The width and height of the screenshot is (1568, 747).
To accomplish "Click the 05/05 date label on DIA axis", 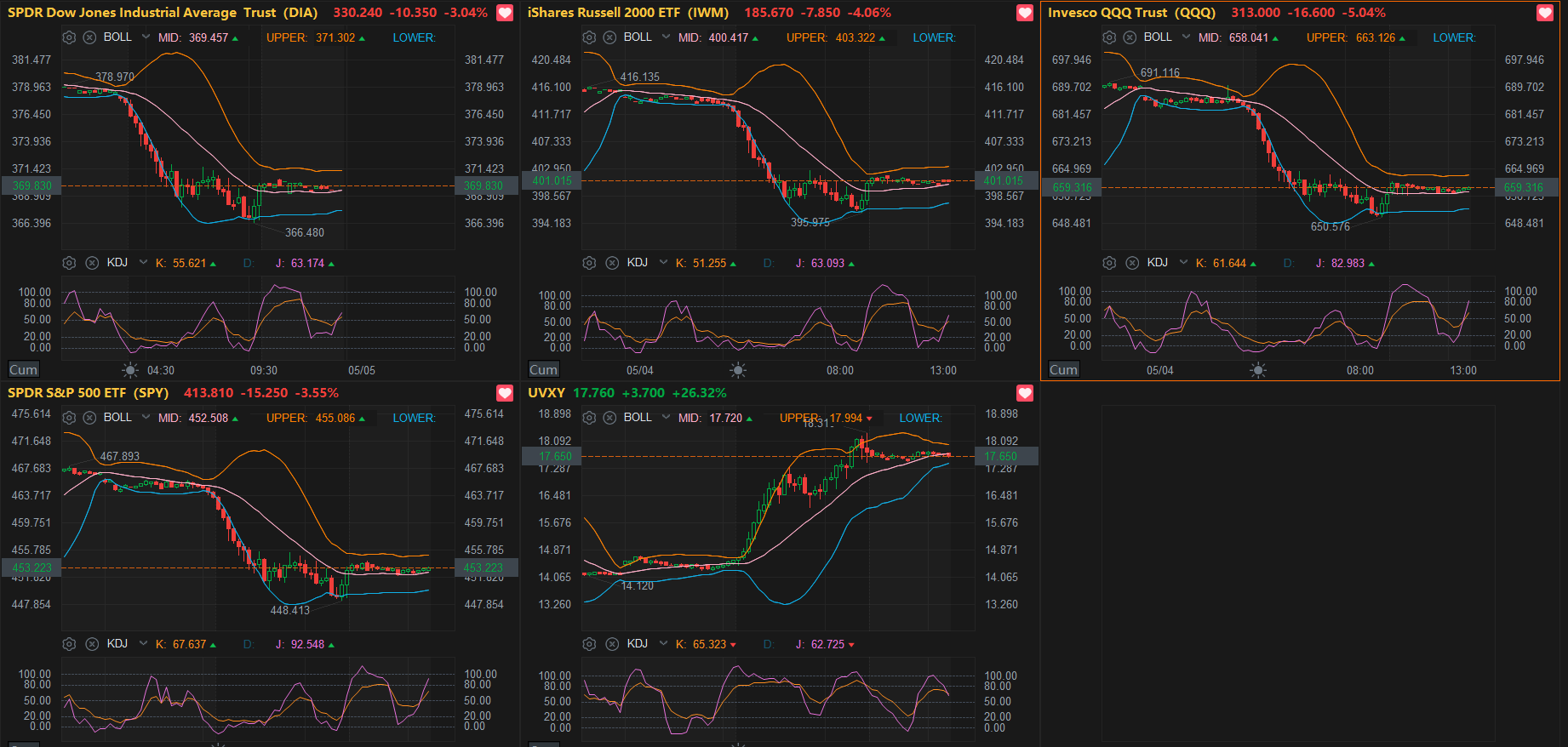I will (362, 370).
